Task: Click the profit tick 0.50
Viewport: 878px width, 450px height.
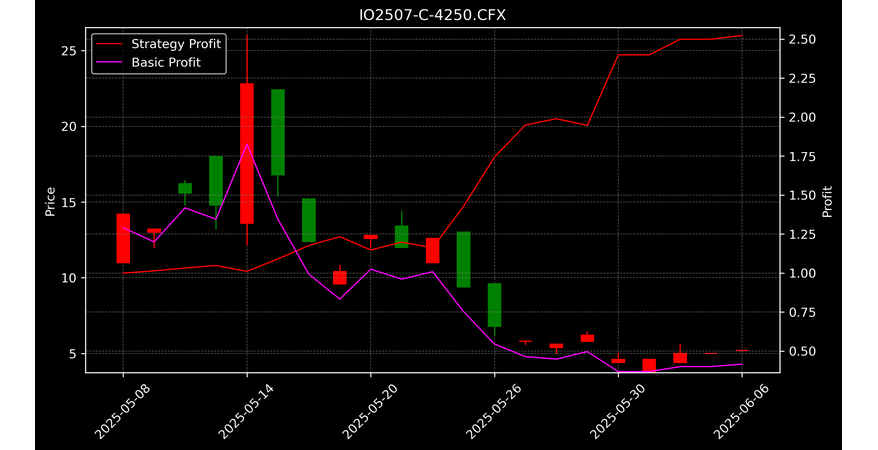Action: click(800, 351)
